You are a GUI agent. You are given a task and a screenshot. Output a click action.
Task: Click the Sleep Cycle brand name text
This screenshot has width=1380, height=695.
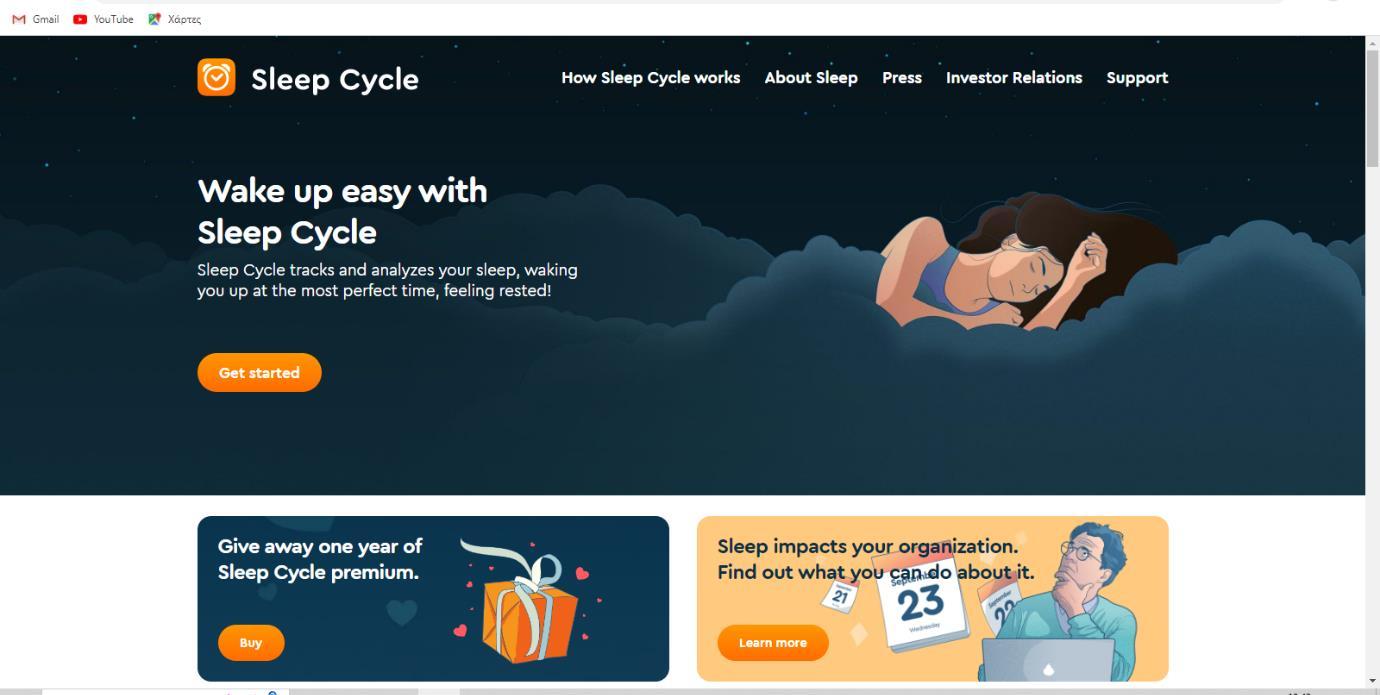point(335,79)
